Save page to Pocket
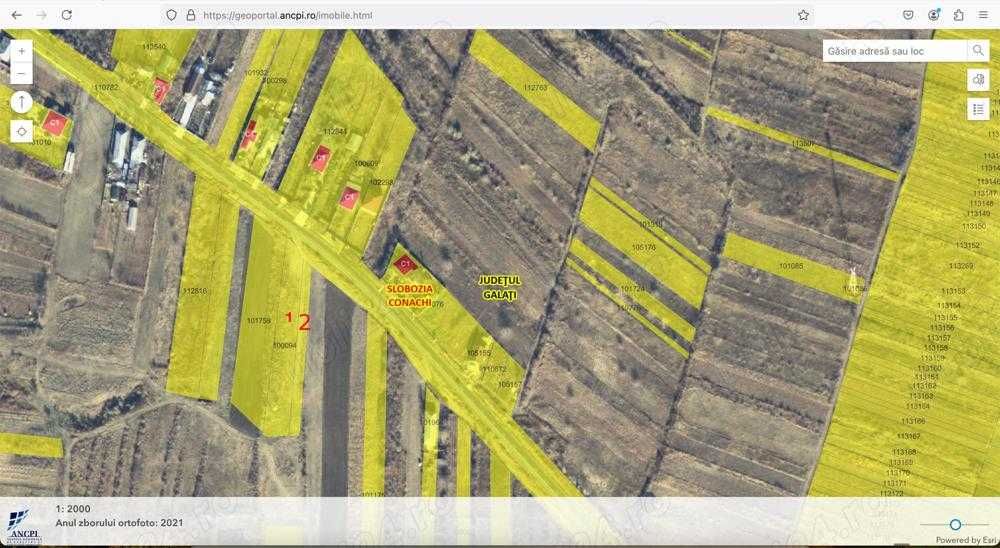This screenshot has height=548, width=1000. pos(908,15)
